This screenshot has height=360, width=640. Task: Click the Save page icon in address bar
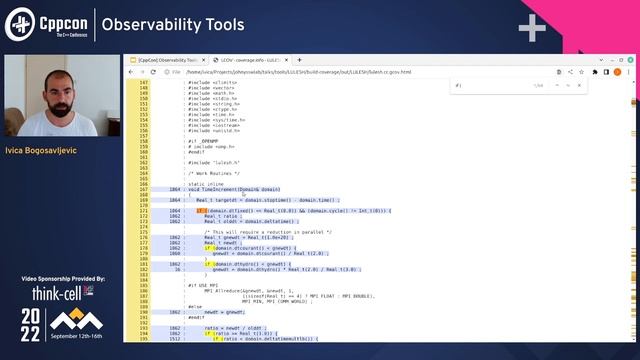point(559,72)
